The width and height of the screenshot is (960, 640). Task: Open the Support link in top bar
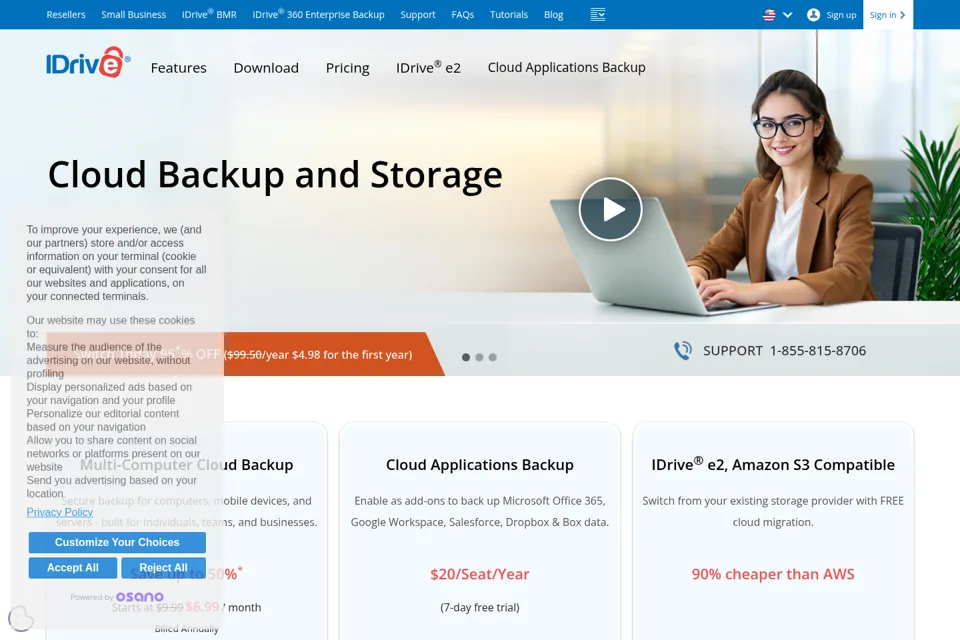(x=418, y=15)
